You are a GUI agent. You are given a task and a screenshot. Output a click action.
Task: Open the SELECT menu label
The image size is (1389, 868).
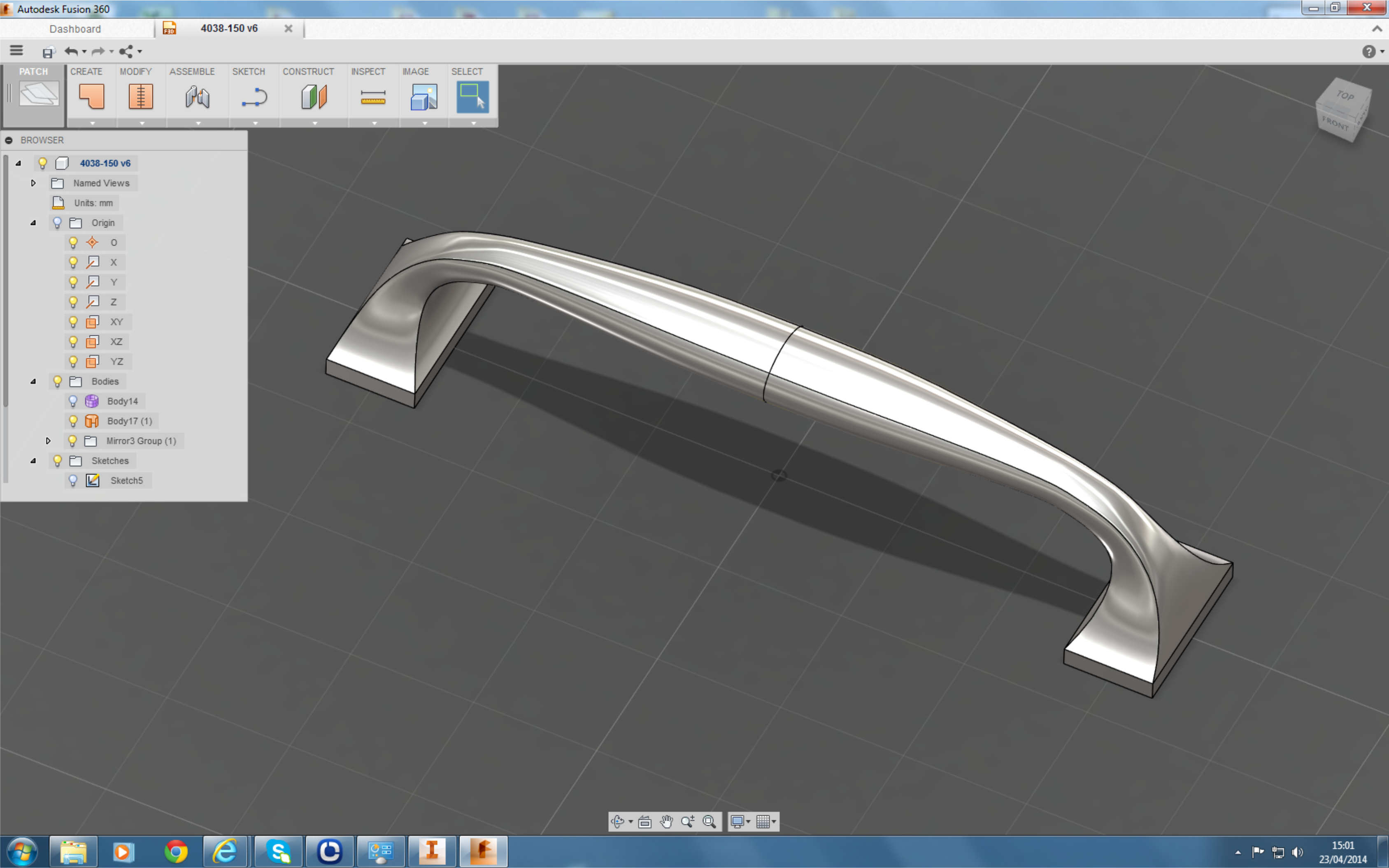[x=467, y=72]
